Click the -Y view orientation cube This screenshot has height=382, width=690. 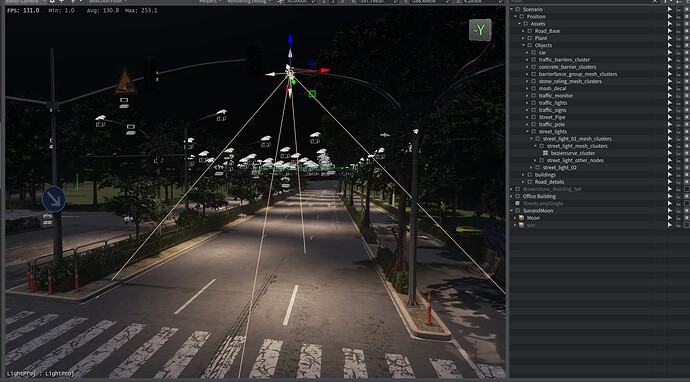coord(480,30)
